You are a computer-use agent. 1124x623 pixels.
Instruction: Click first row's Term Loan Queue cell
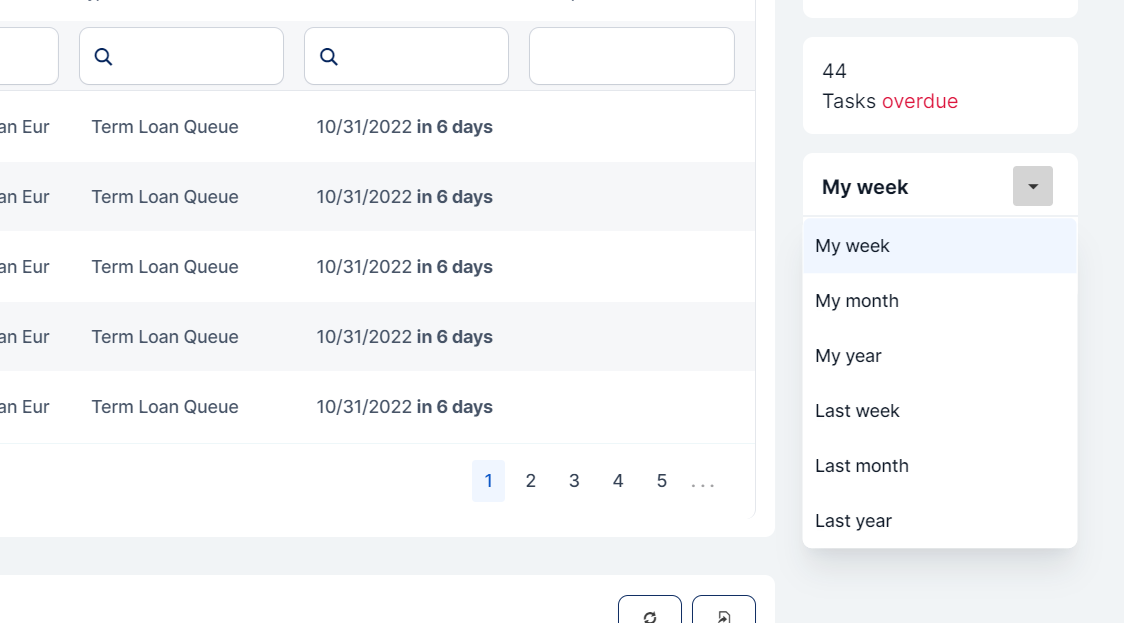165,127
